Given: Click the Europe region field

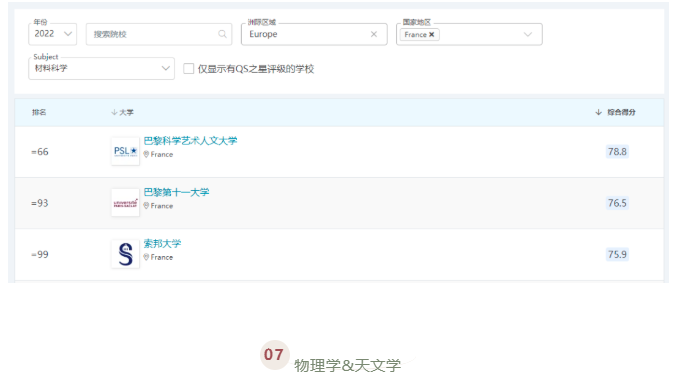Looking at the screenshot, I should click(314, 34).
